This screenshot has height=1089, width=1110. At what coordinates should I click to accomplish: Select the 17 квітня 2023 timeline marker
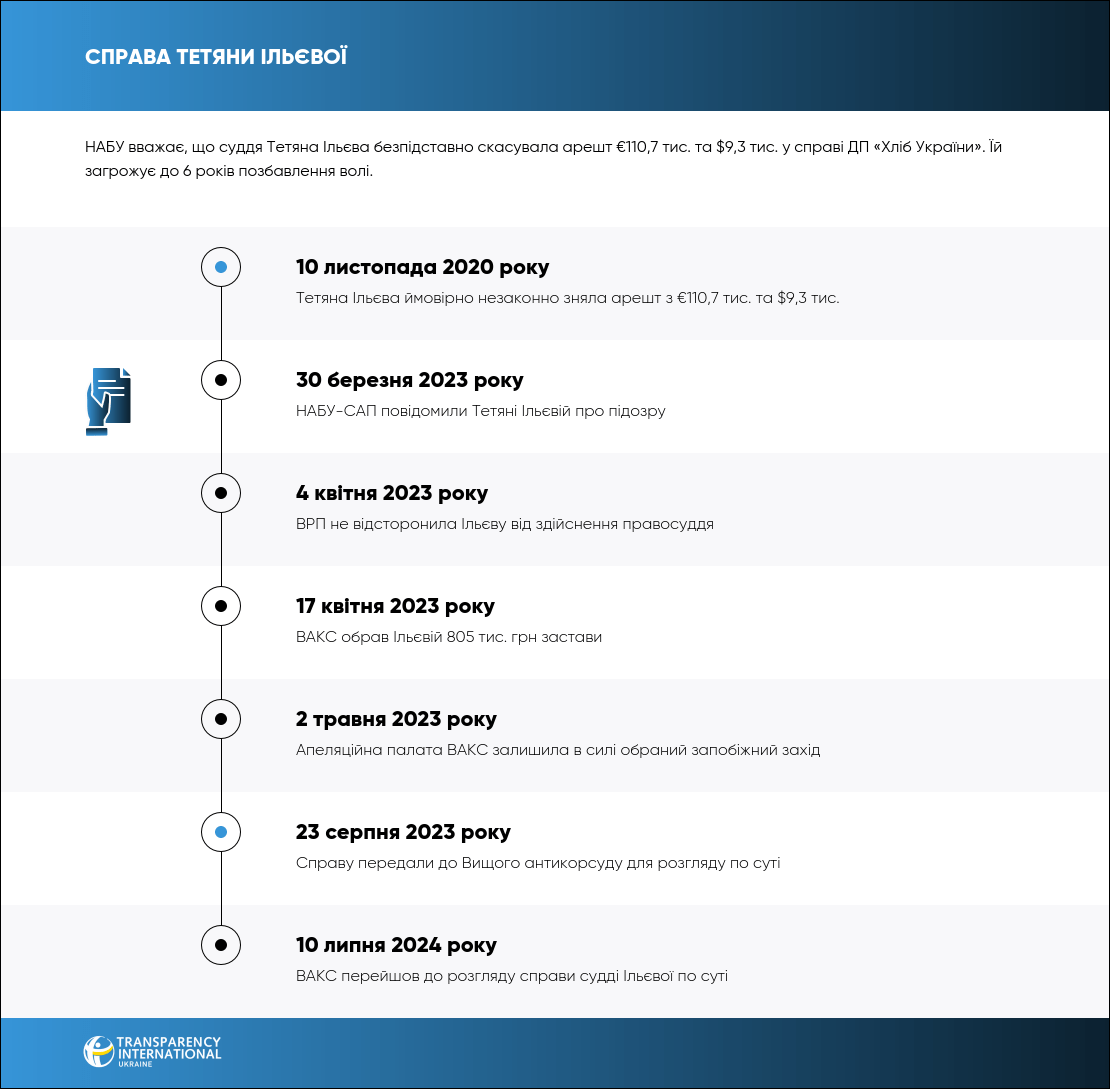(x=221, y=606)
